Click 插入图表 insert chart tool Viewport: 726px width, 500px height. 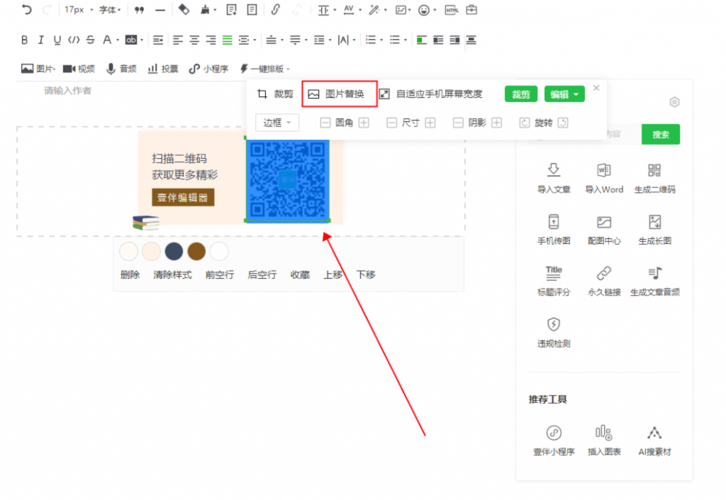pyautogui.click(x=604, y=440)
